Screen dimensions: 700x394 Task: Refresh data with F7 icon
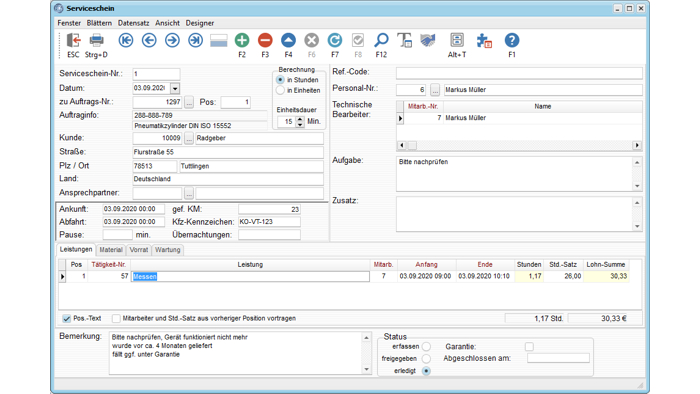pos(335,41)
